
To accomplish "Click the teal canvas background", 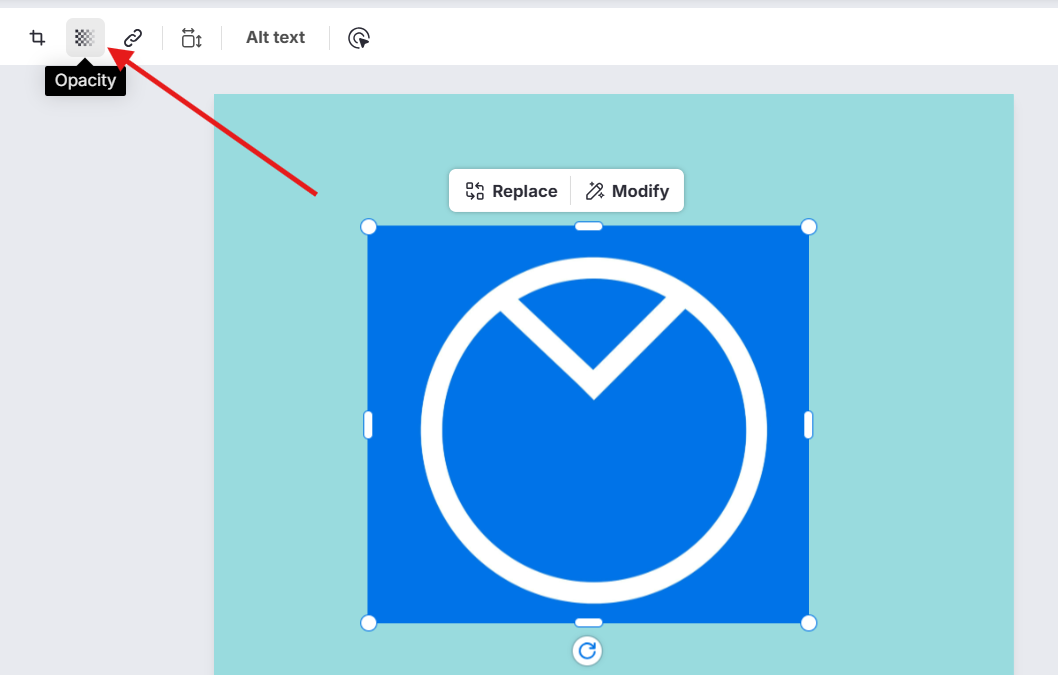I will click(x=900, y=400).
